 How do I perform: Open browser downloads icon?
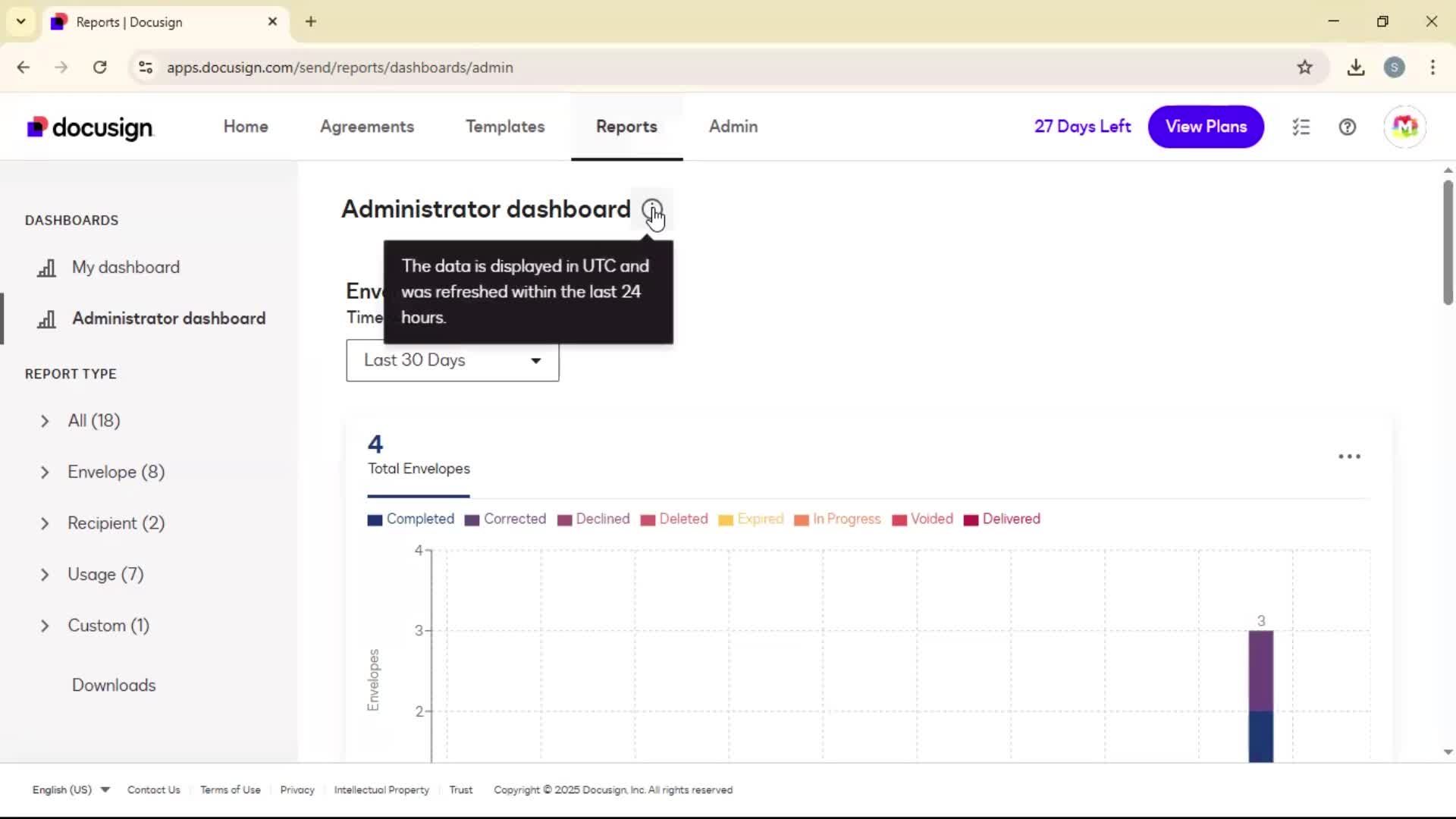(1356, 67)
